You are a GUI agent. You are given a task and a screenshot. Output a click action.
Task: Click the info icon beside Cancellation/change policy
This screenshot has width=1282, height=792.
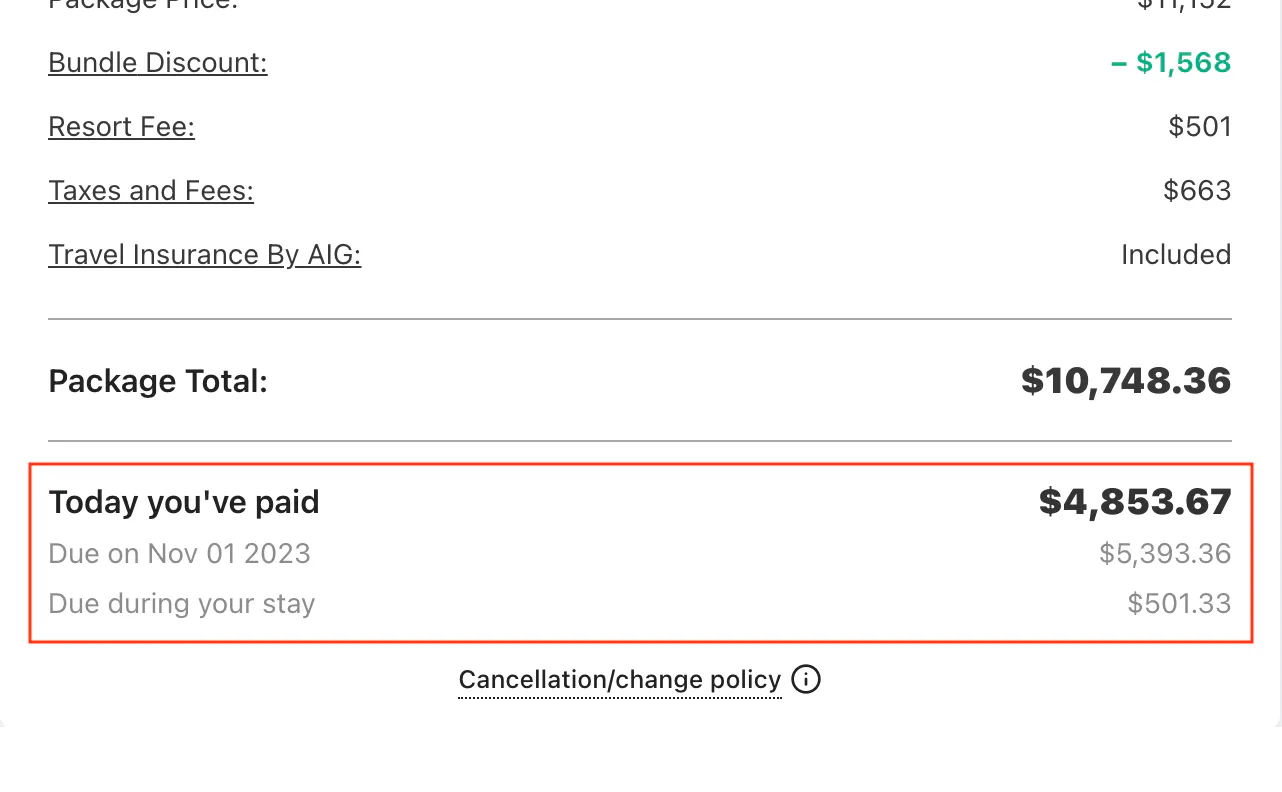pos(805,679)
